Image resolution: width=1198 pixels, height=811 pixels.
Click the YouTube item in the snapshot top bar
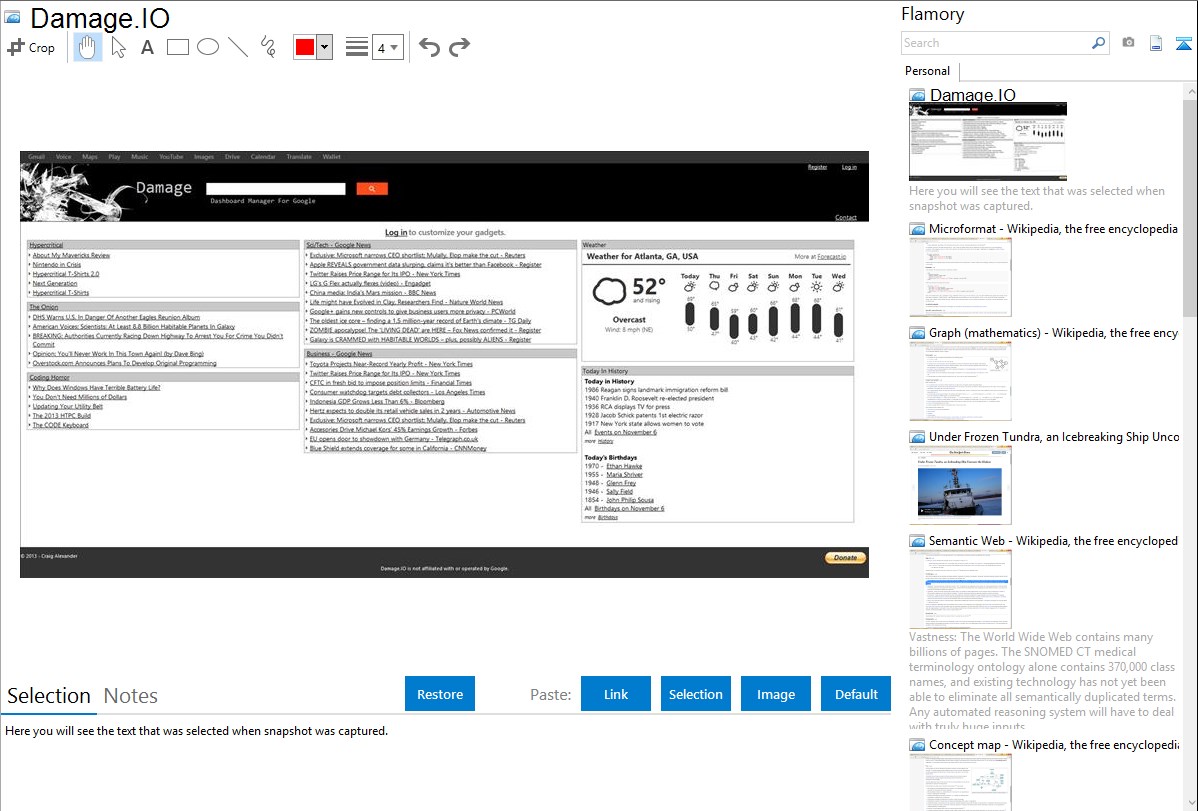click(171, 157)
